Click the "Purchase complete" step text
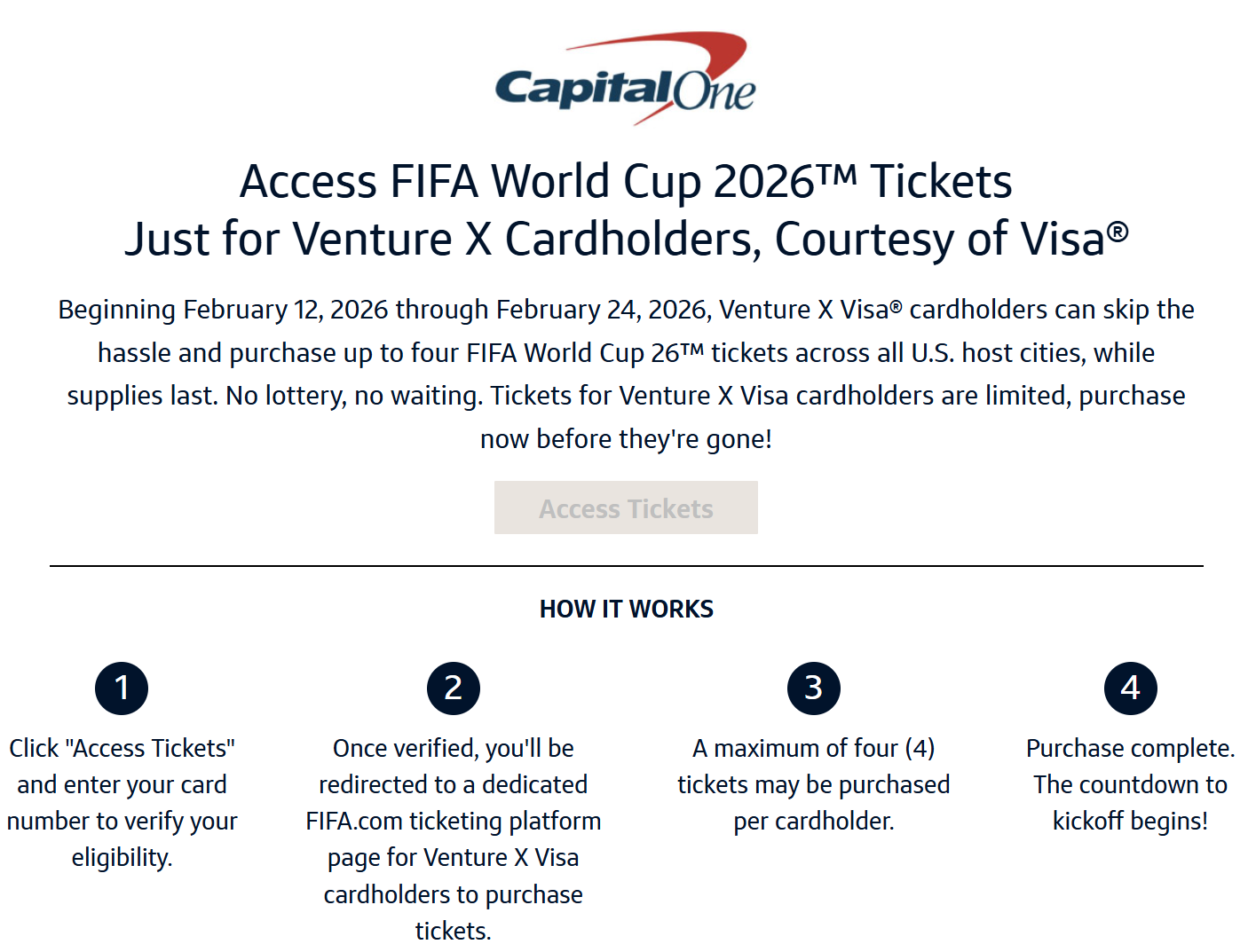The height and width of the screenshot is (952, 1256). (1130, 749)
